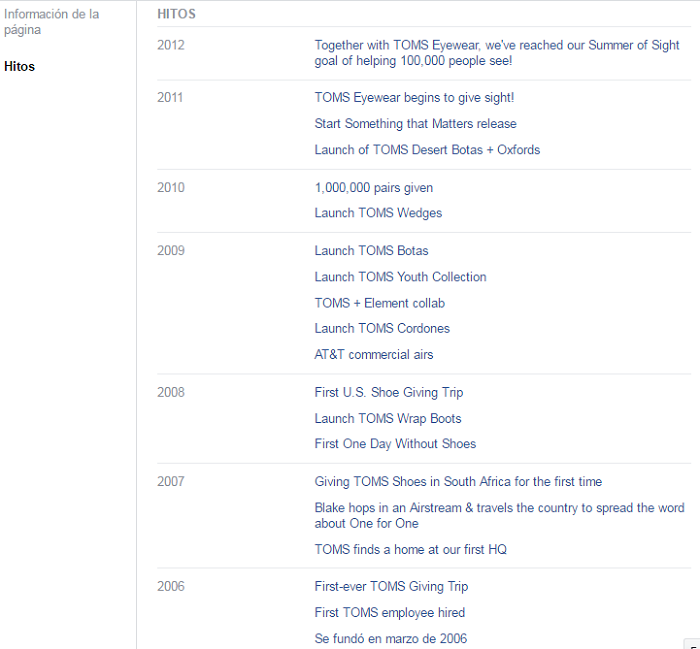The width and height of the screenshot is (700, 649).
Task: Click Launch TOMS Wrap Boots link
Action: point(388,419)
